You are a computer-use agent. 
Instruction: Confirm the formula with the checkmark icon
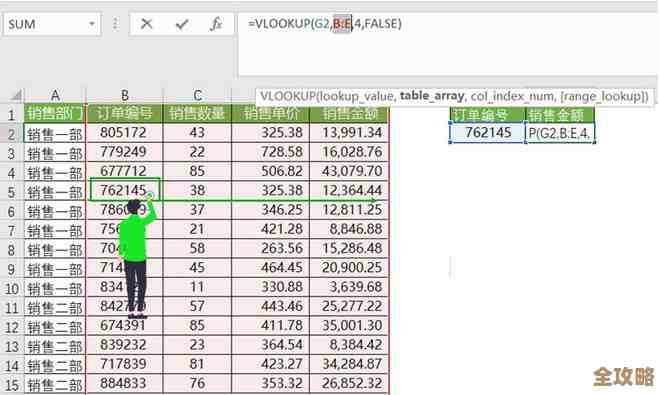click(182, 24)
